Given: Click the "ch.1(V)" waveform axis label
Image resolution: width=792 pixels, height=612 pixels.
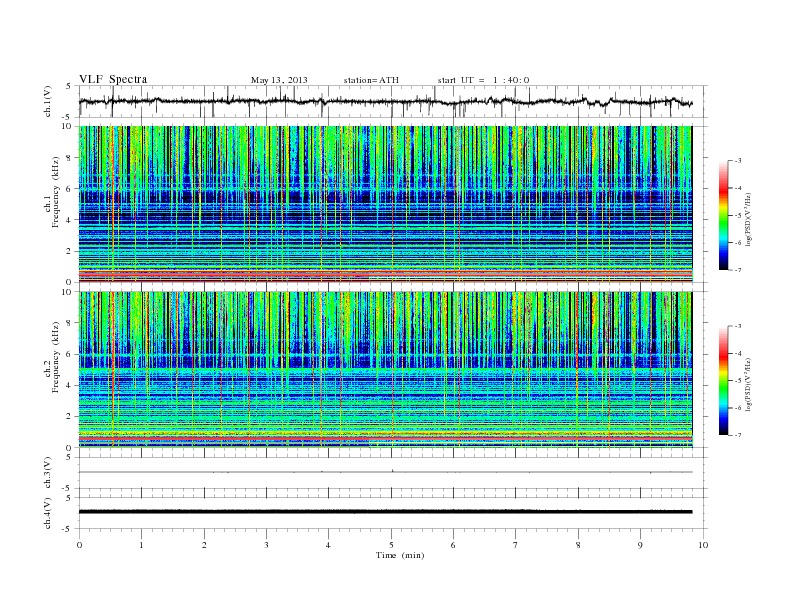Looking at the screenshot, I should (x=47, y=101).
